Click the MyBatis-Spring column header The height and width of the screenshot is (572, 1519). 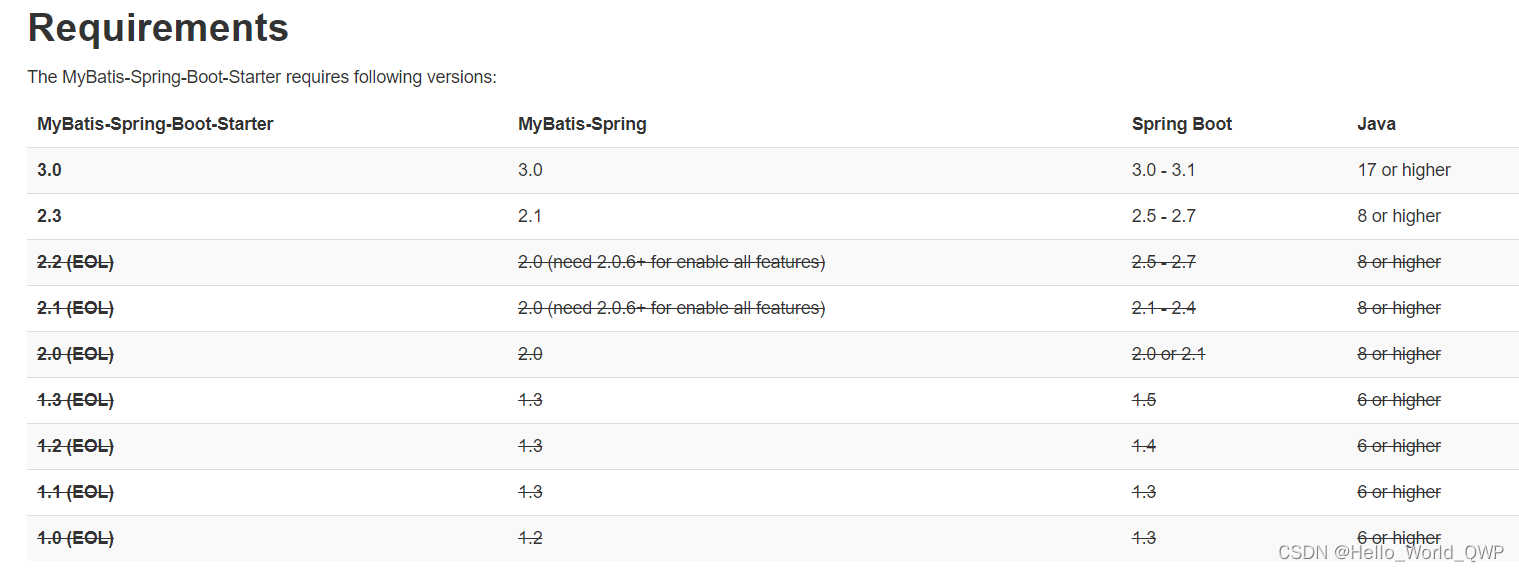point(582,124)
